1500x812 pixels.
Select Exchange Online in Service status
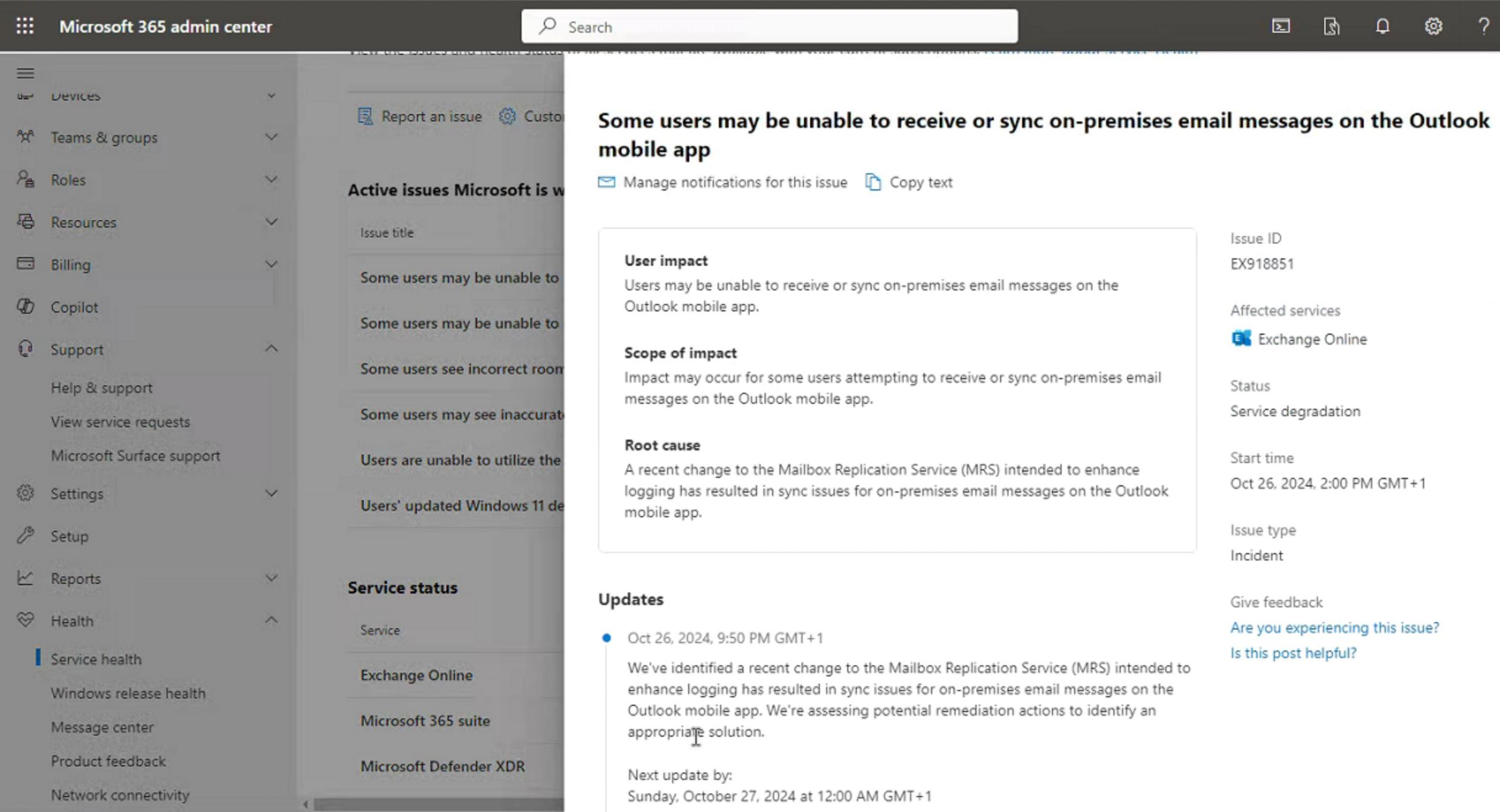coord(416,675)
